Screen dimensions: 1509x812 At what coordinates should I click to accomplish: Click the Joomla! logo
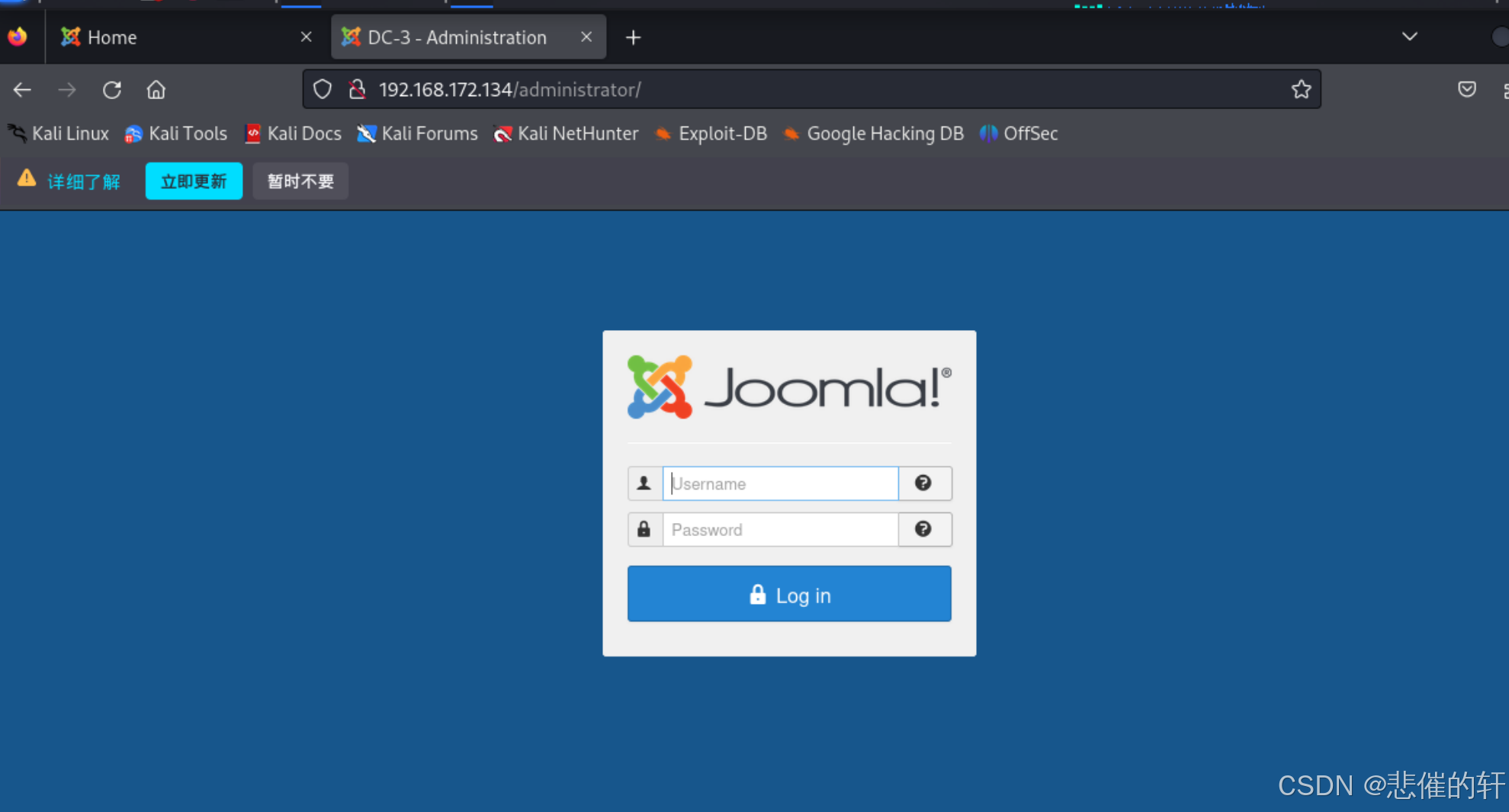tap(789, 387)
